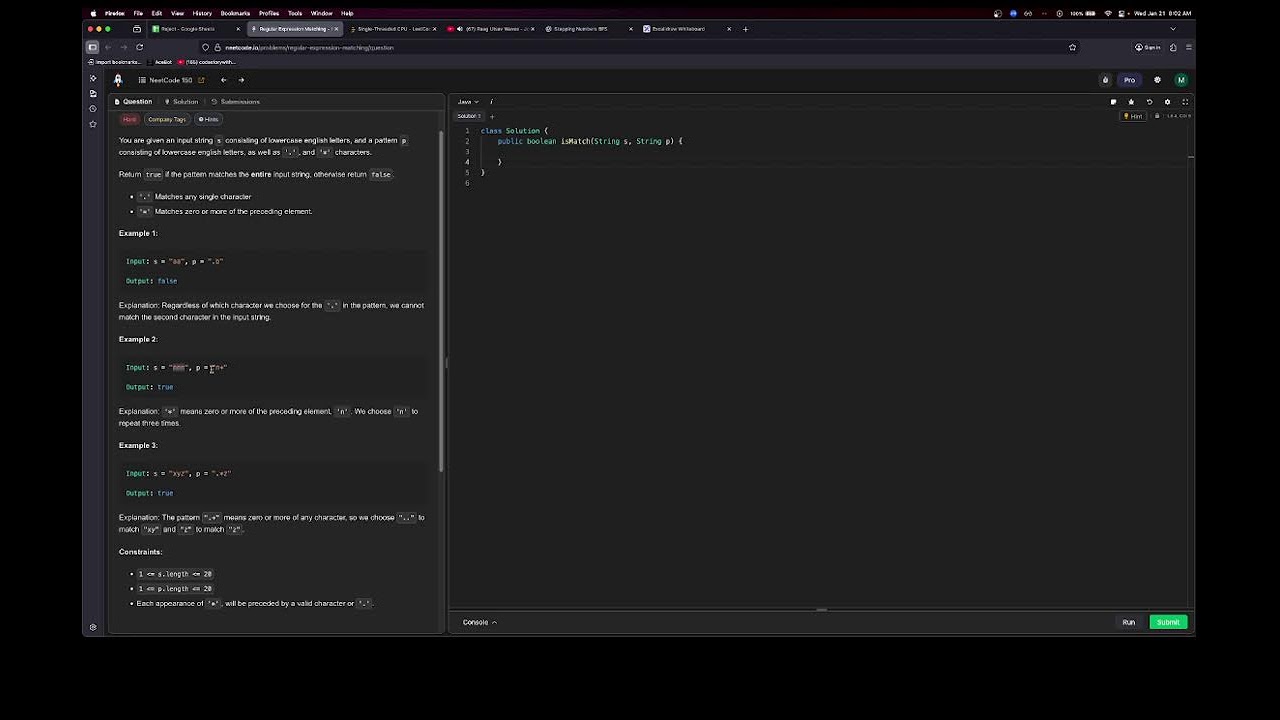
Task: Switch to the Solution tab
Action: click(182, 102)
